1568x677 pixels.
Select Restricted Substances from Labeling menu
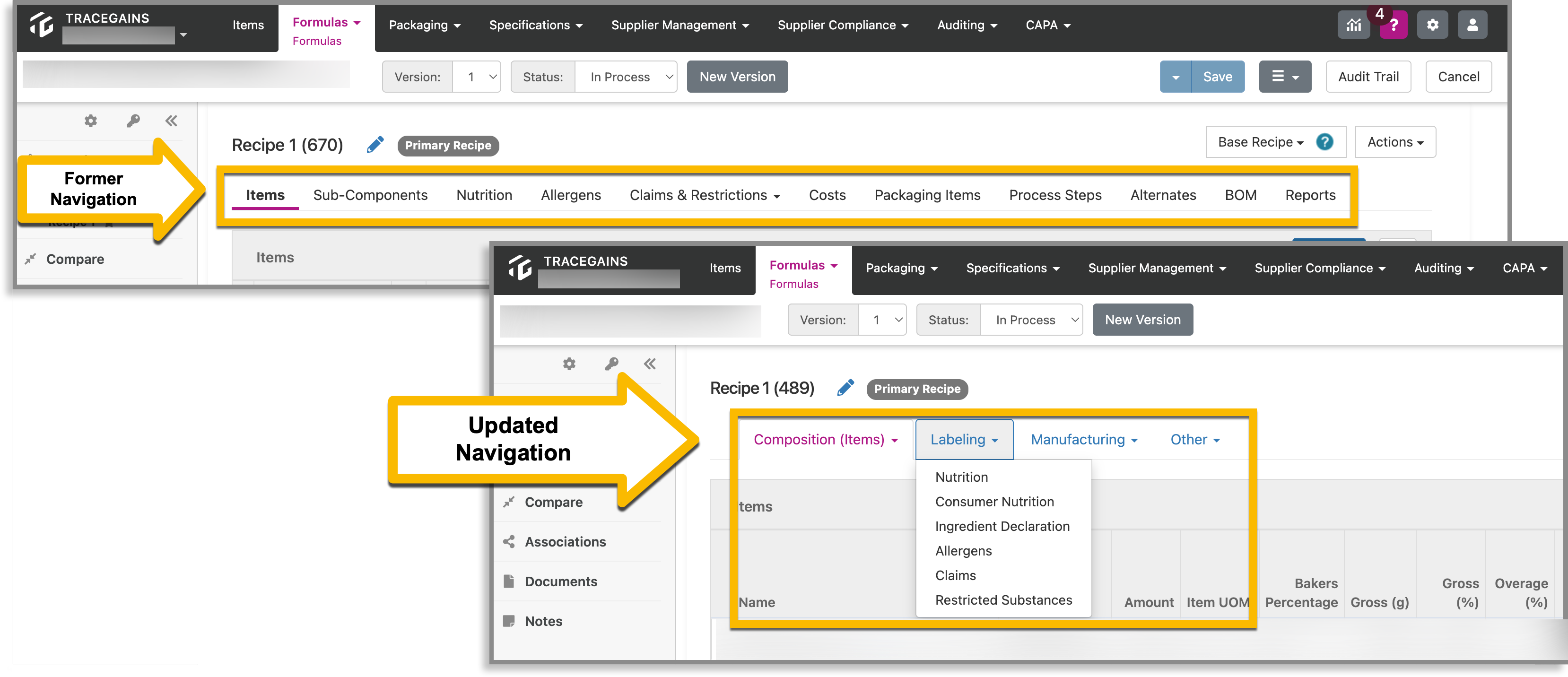(1003, 599)
